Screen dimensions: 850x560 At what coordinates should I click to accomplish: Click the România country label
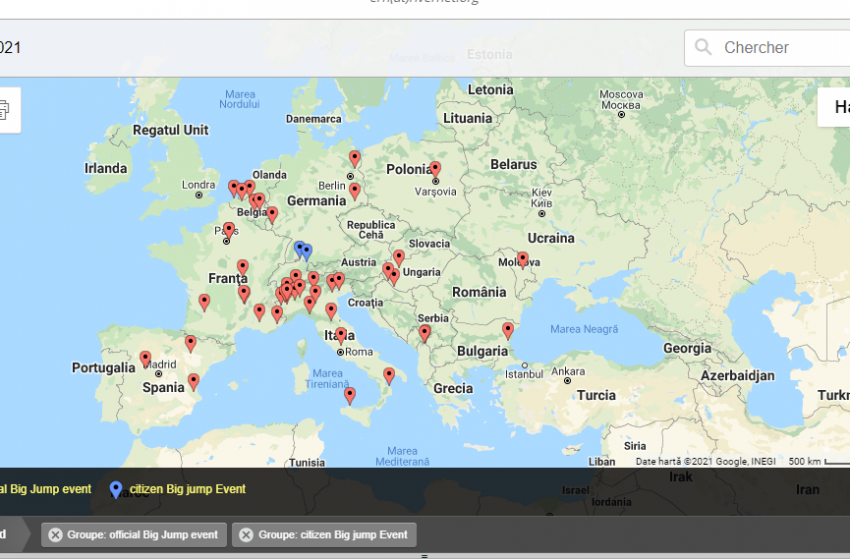coord(479,293)
